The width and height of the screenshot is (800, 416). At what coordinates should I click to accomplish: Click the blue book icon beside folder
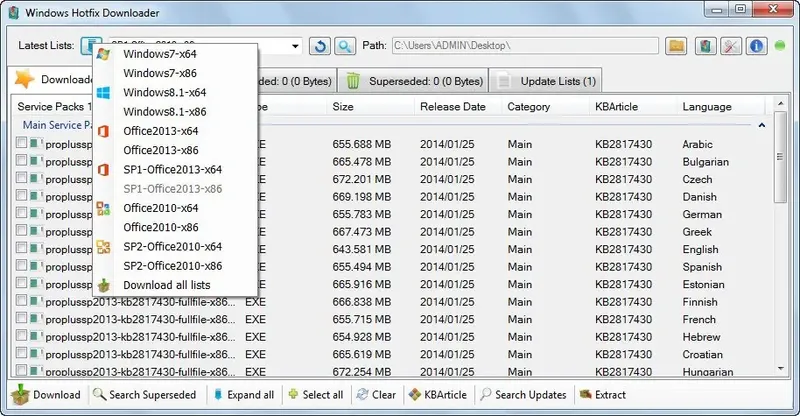706,46
